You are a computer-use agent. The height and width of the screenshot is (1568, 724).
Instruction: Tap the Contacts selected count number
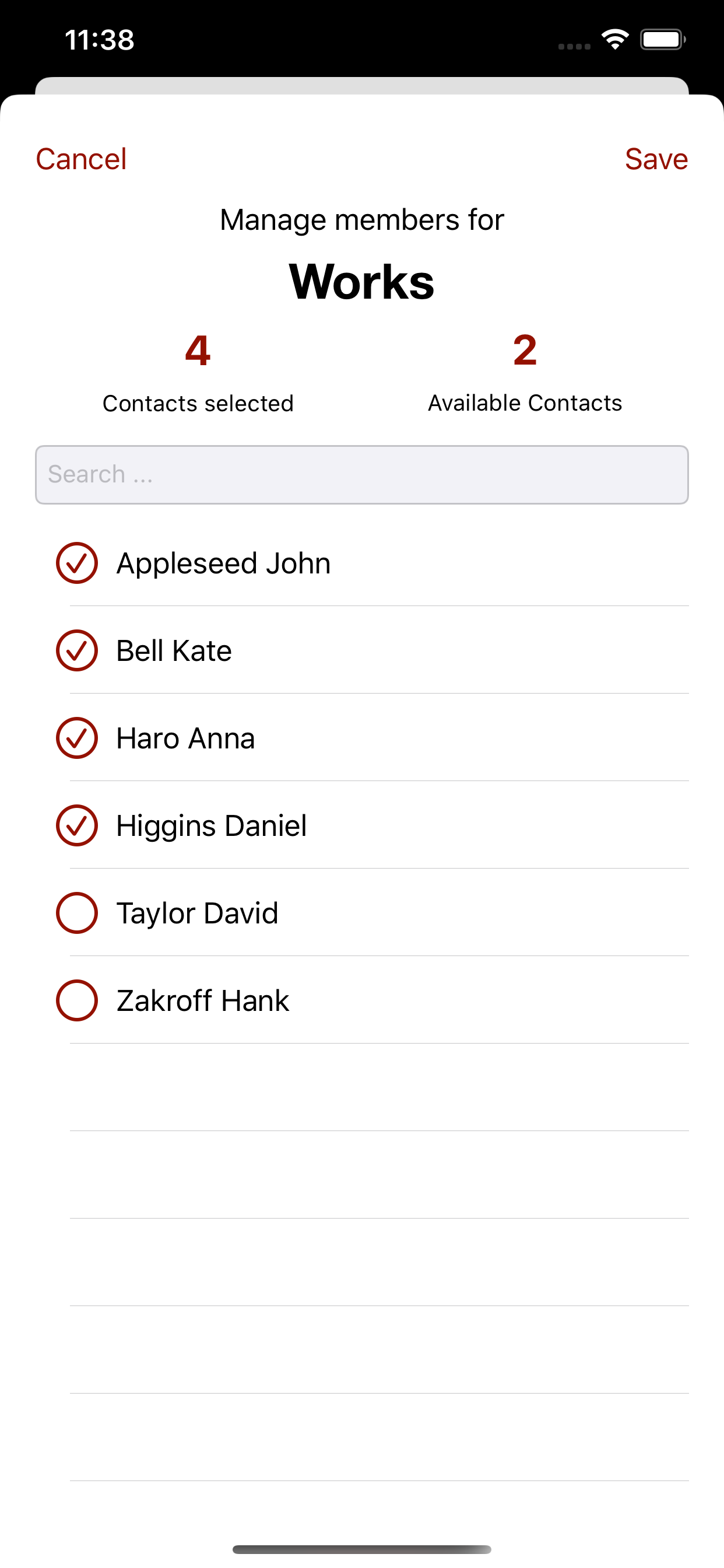(x=198, y=351)
